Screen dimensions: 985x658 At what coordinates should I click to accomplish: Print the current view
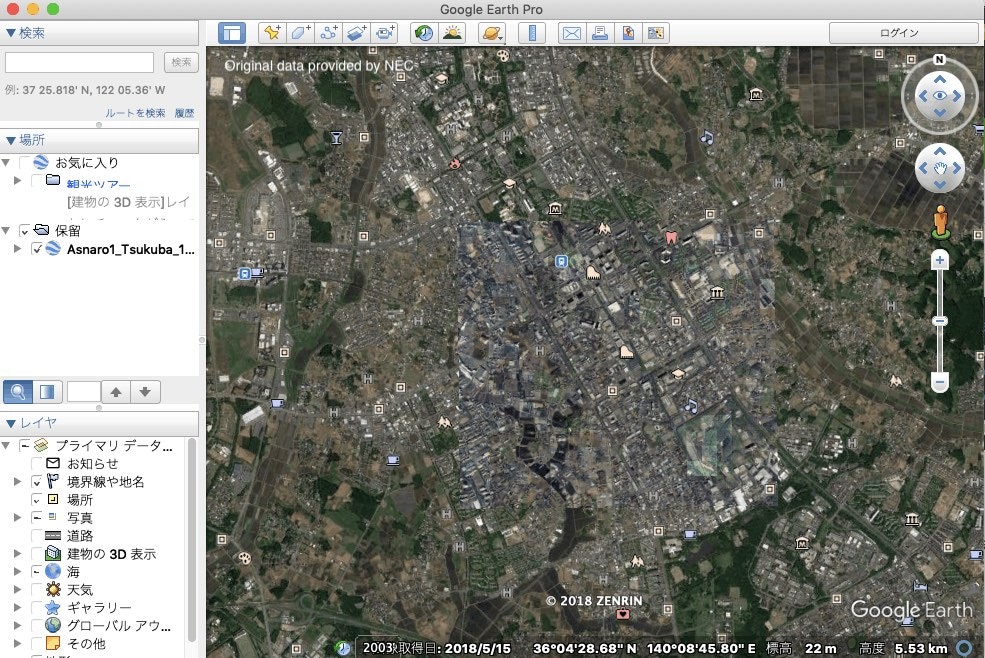(x=600, y=33)
